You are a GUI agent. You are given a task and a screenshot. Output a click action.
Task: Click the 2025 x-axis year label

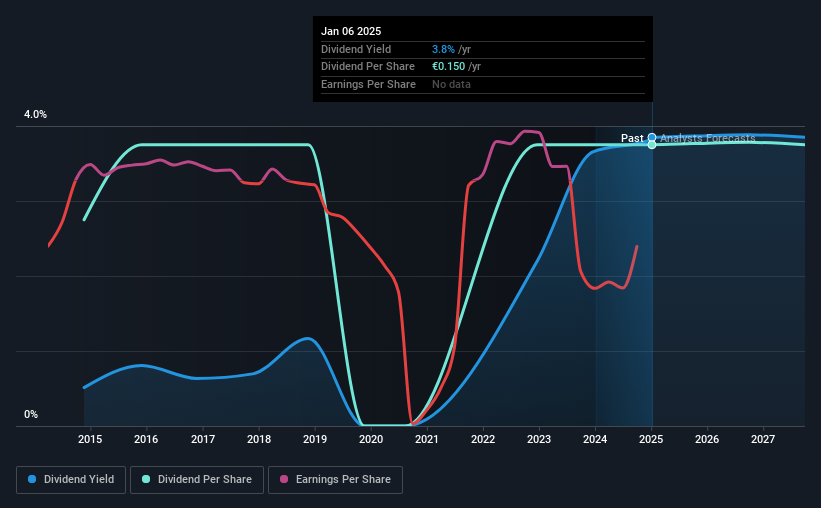click(651, 439)
